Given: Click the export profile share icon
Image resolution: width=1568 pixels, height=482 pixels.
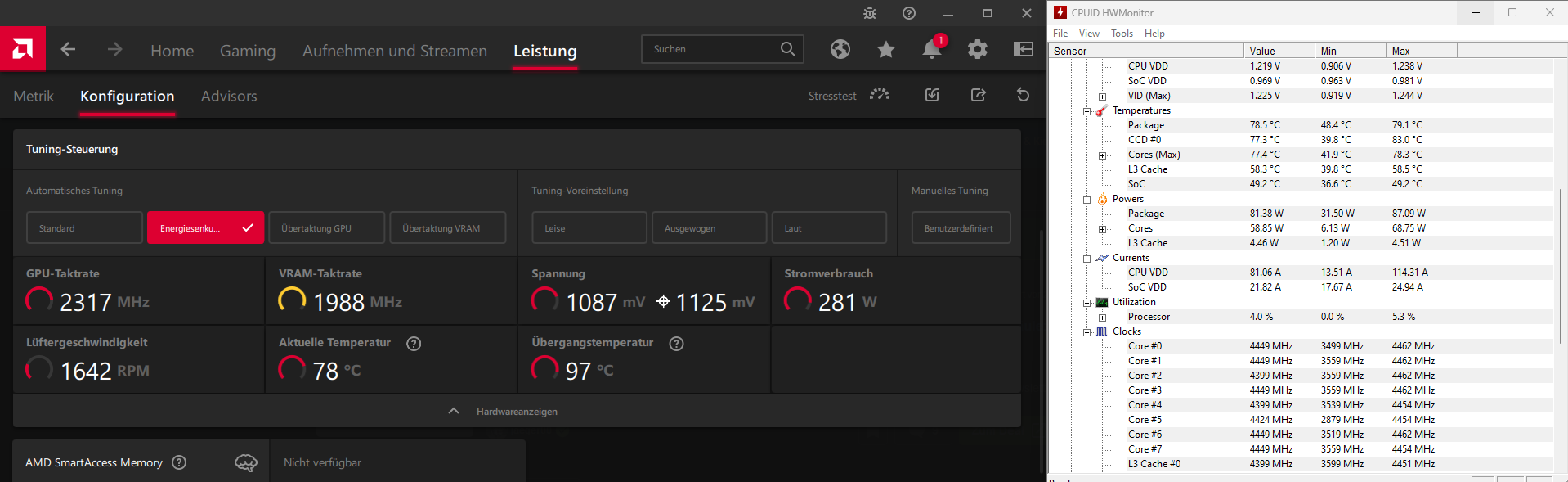Looking at the screenshot, I should click(978, 95).
